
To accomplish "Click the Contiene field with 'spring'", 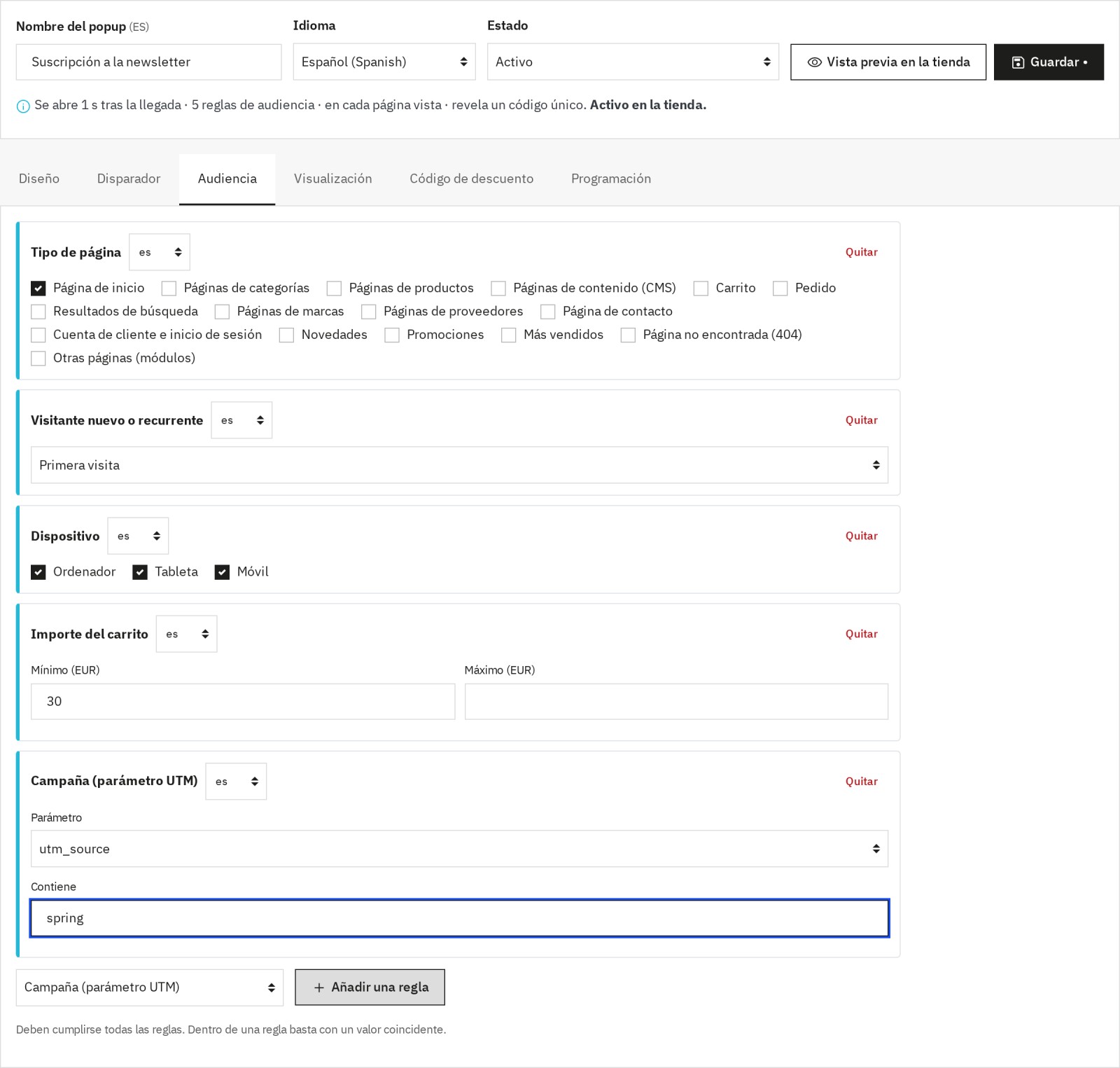I will pos(459,918).
